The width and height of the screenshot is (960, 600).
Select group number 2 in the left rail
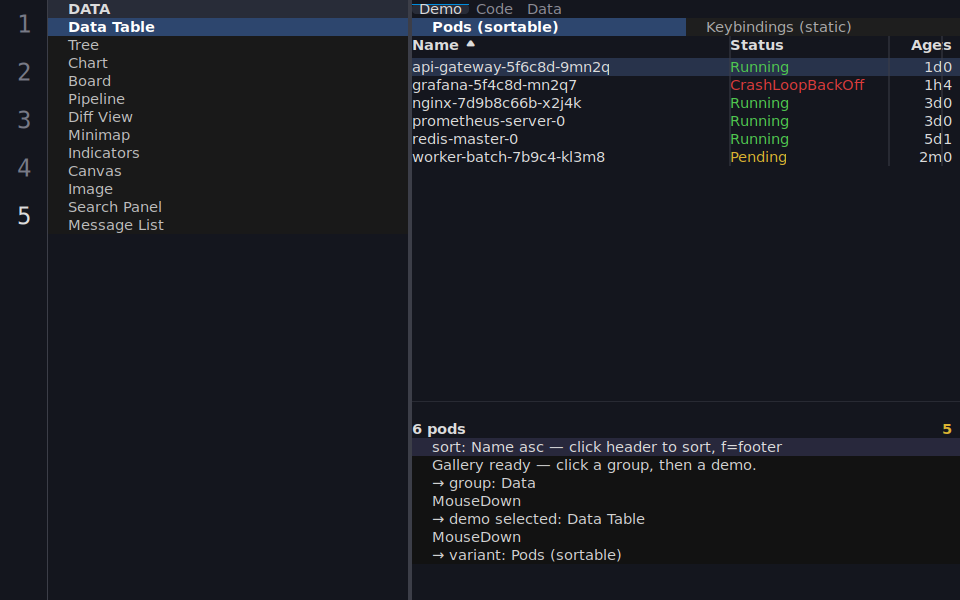(24, 72)
